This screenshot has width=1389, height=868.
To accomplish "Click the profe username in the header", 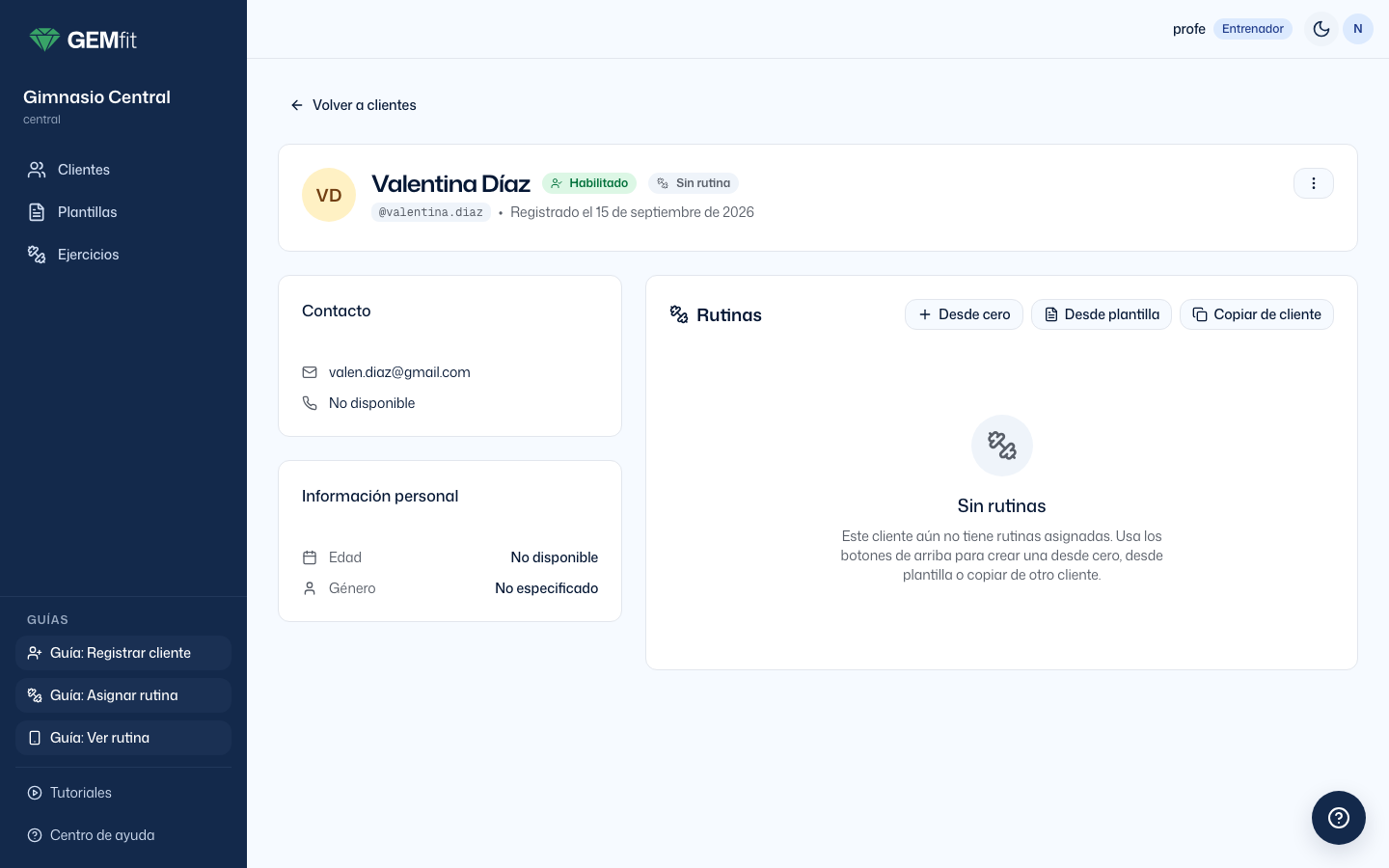I will pyautogui.click(x=1189, y=29).
